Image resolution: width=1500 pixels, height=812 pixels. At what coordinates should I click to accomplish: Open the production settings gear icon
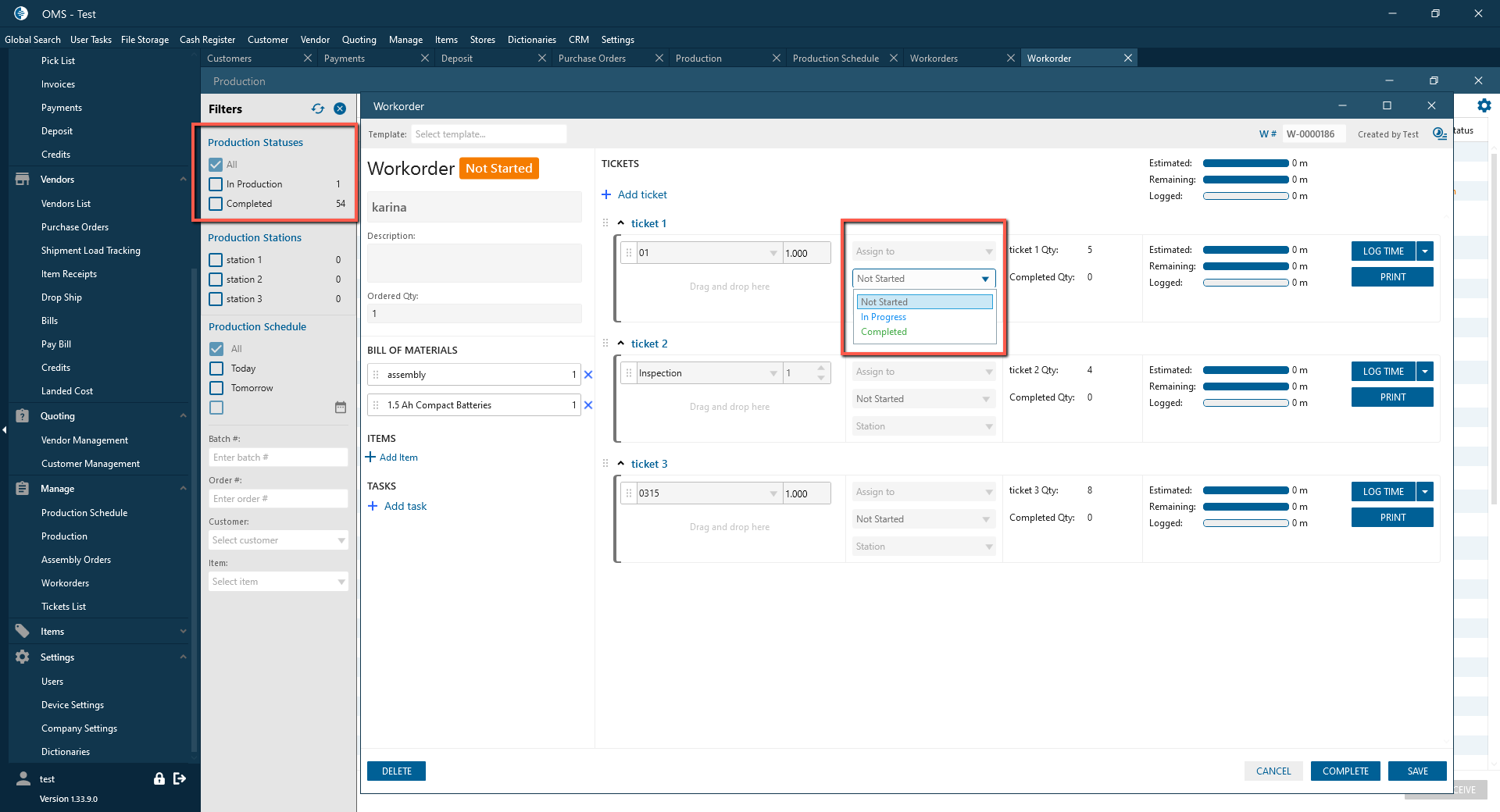1484,106
